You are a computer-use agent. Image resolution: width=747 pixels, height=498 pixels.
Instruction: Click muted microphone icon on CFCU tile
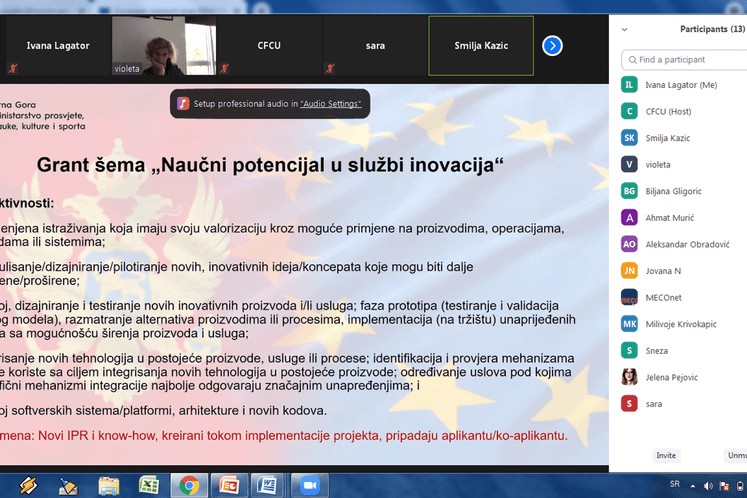tap(224, 68)
